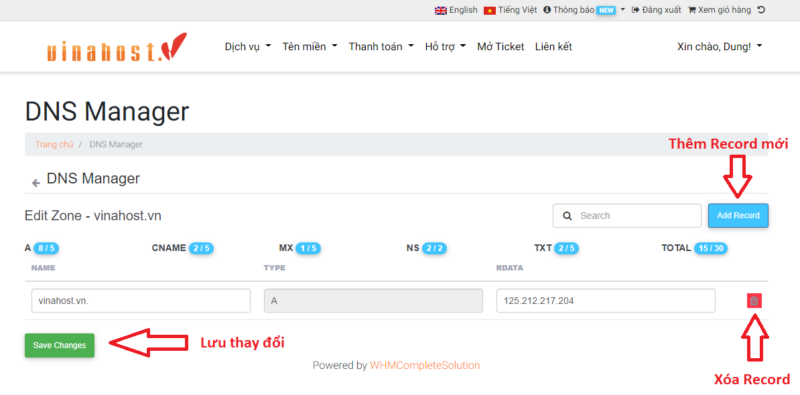Screen dimensions: 800x395
Task: Open the Thông báo notifications dropdown
Action: tap(584, 10)
